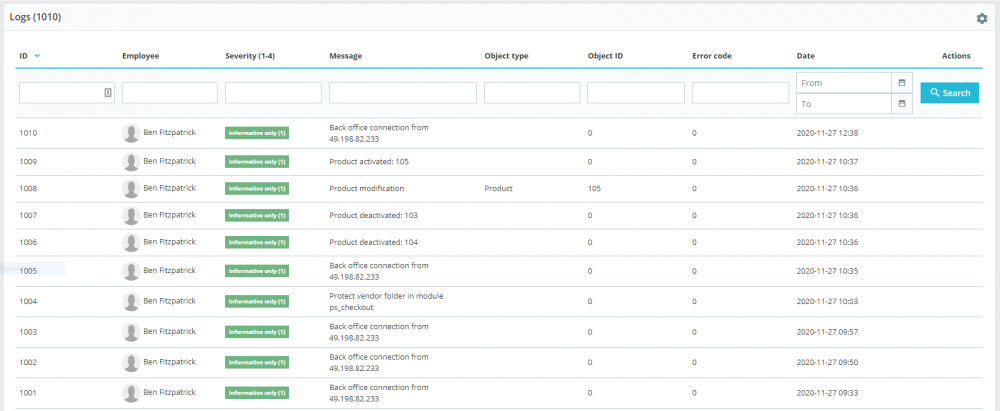Focus the Error code filter input
This screenshot has height=411, width=1000.
(x=740, y=93)
